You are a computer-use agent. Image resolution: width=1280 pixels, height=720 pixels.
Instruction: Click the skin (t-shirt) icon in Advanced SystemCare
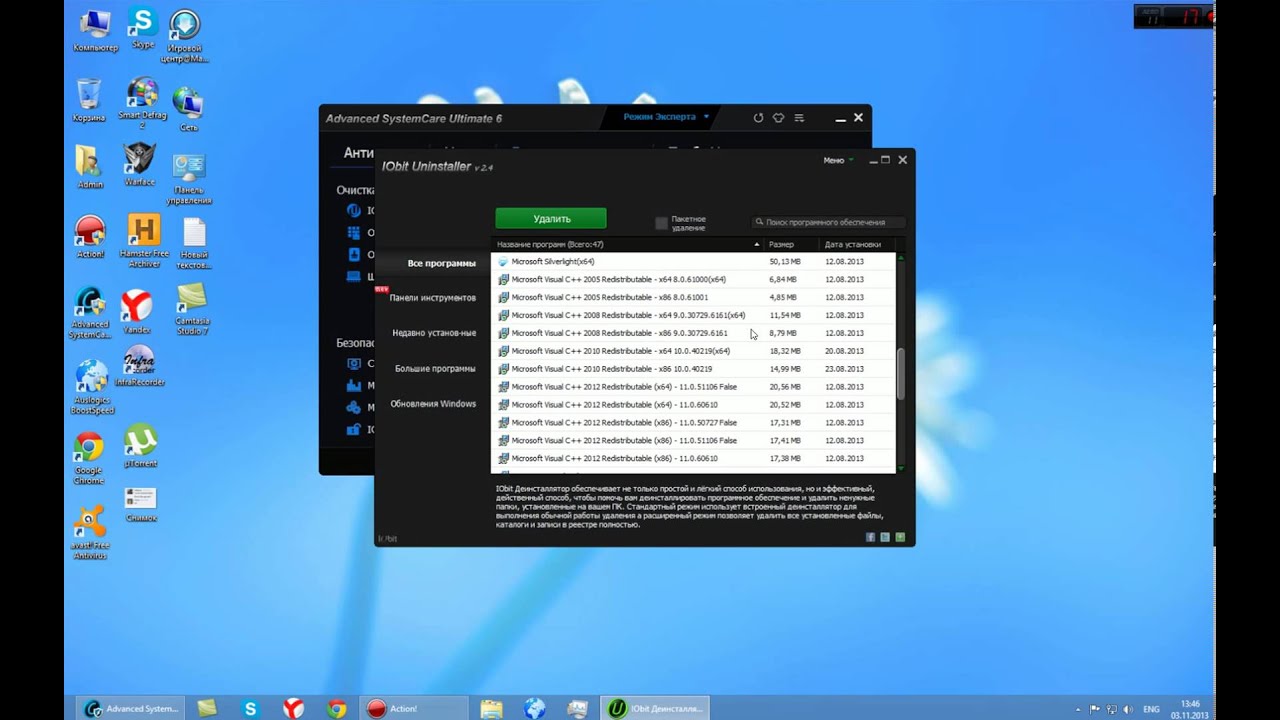(779, 118)
